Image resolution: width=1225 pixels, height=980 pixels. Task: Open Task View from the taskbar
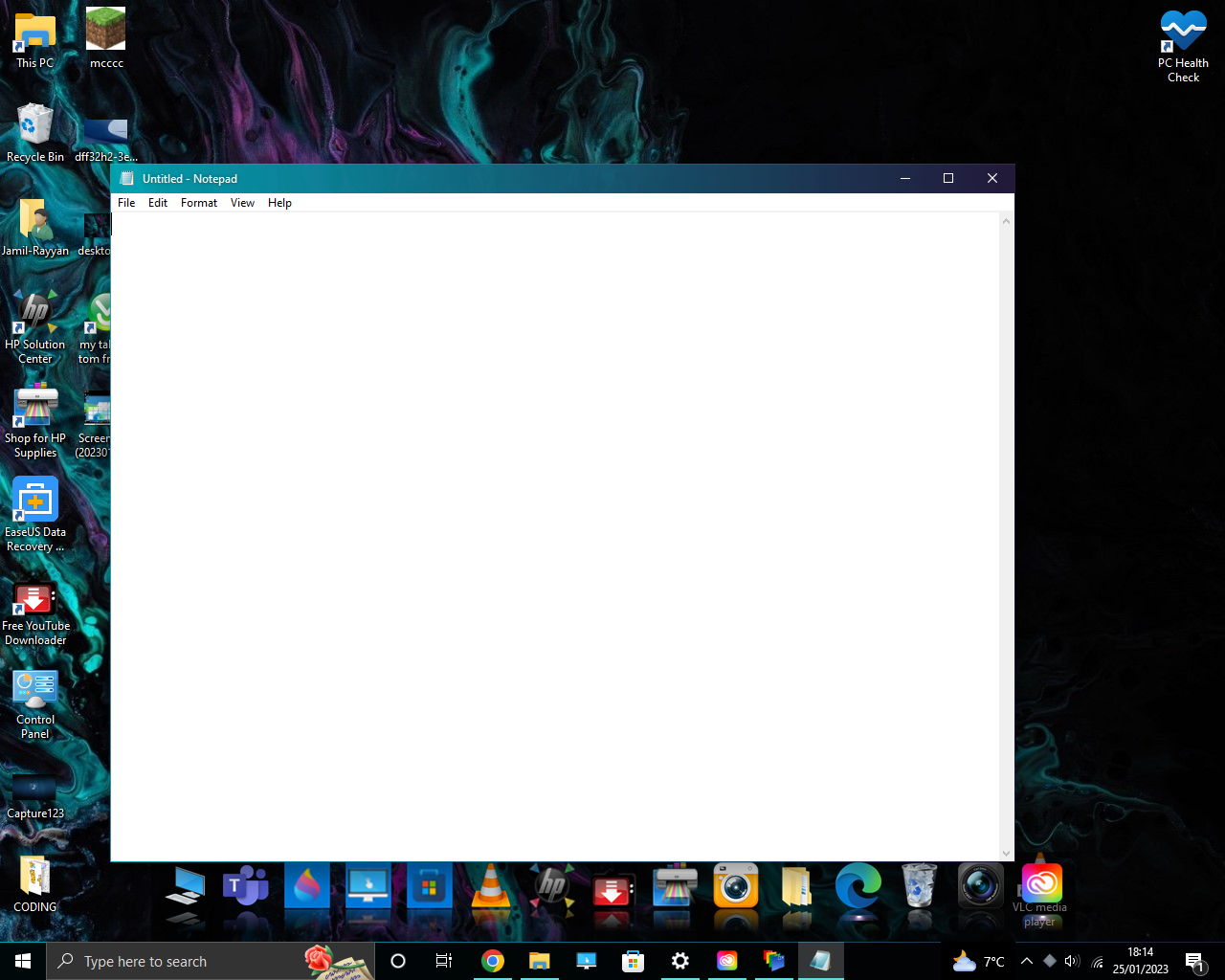(444, 961)
